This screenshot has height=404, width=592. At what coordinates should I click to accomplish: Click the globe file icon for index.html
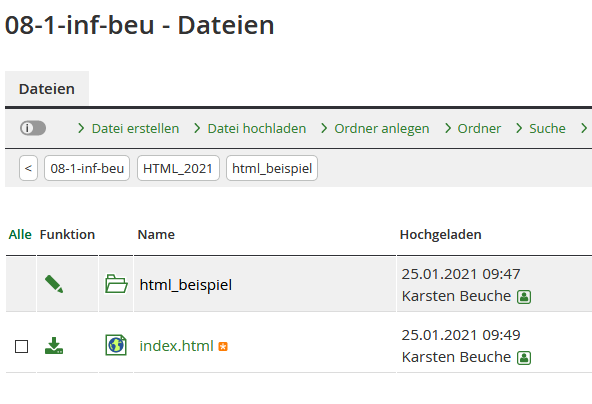tap(116, 345)
